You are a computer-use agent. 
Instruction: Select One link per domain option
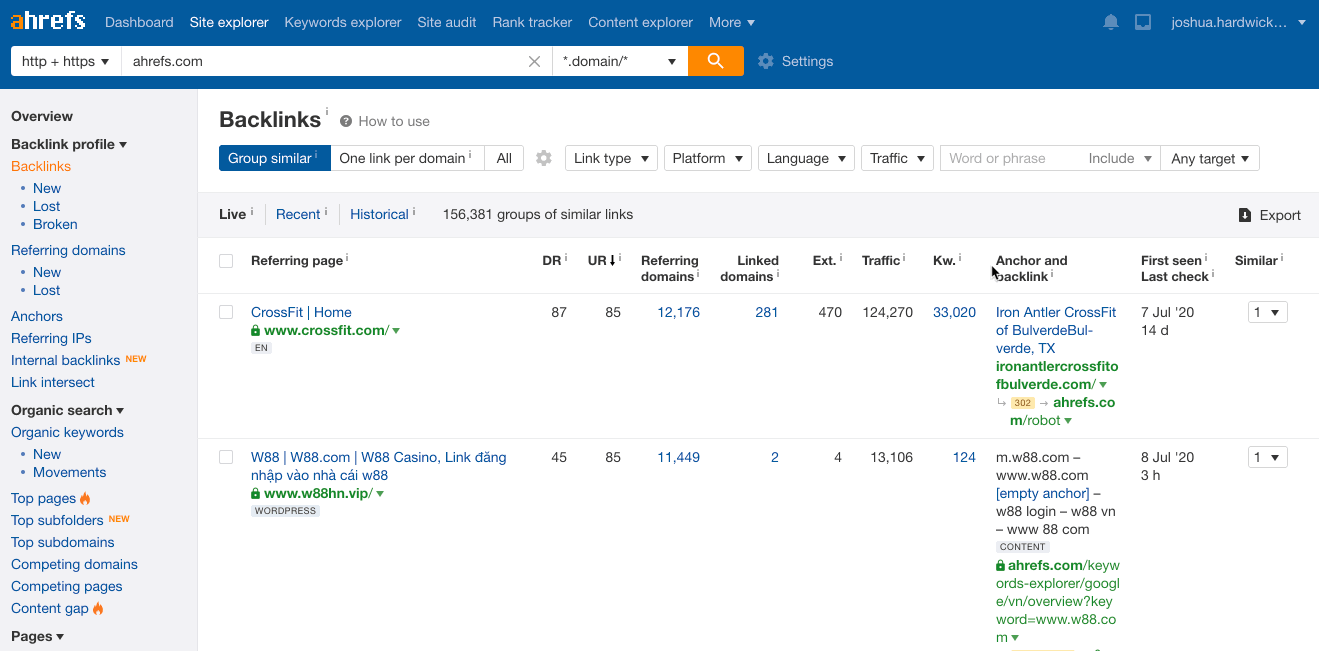[x=402, y=158]
